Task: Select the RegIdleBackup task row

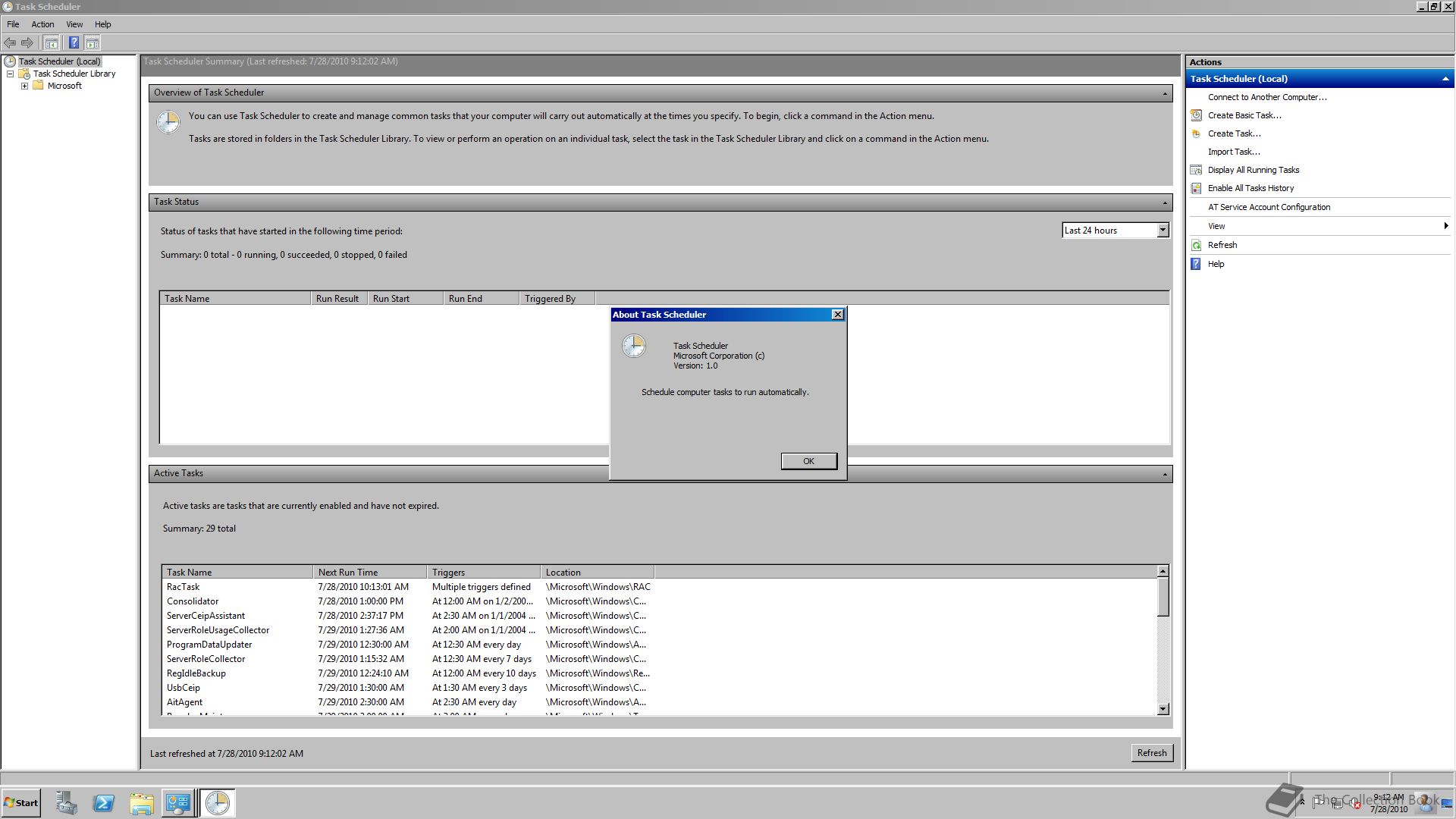Action: (x=409, y=673)
